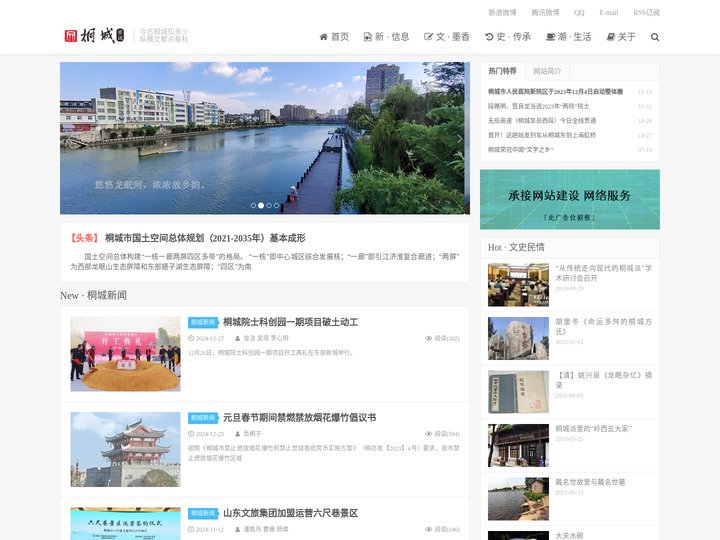Click the 新浪微博 top link
Screen dimensions: 720x540
tap(502, 12)
